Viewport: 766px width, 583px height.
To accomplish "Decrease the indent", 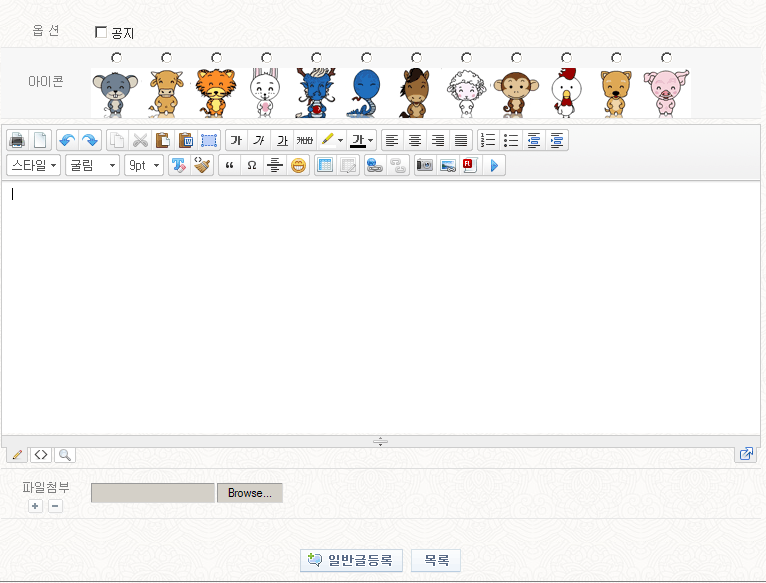I will (534, 141).
